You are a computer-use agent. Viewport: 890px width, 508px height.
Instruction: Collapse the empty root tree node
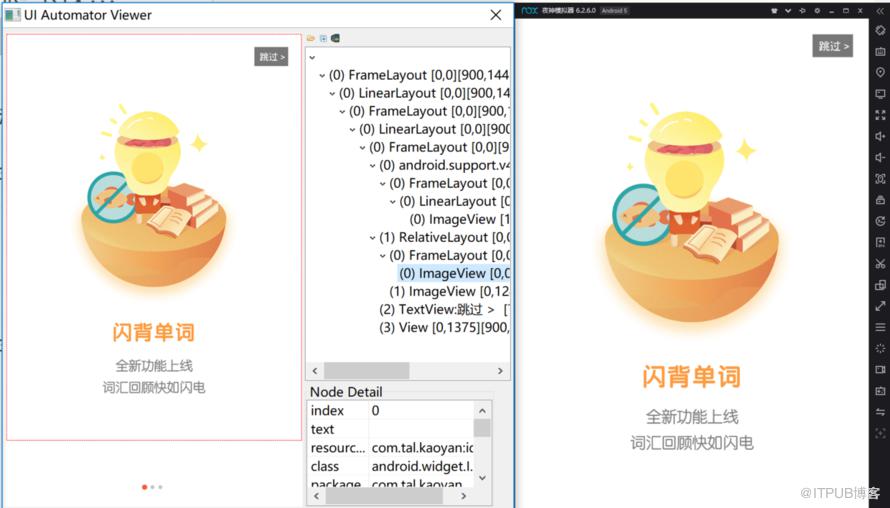[x=312, y=57]
